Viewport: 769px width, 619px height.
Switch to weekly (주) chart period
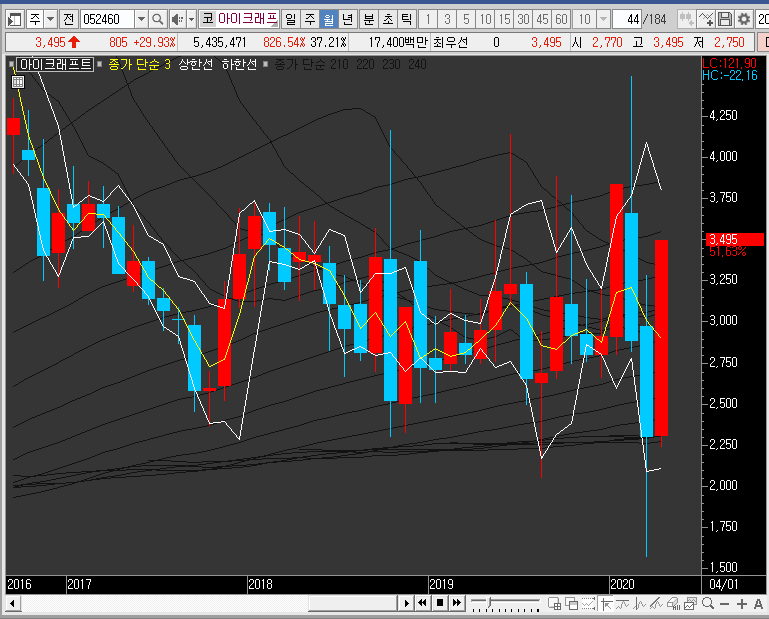310,20
